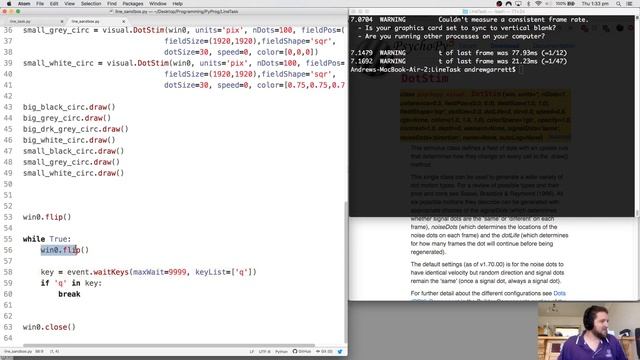Click the 7.1692 WARNING line in the terminal

coord(459,61)
